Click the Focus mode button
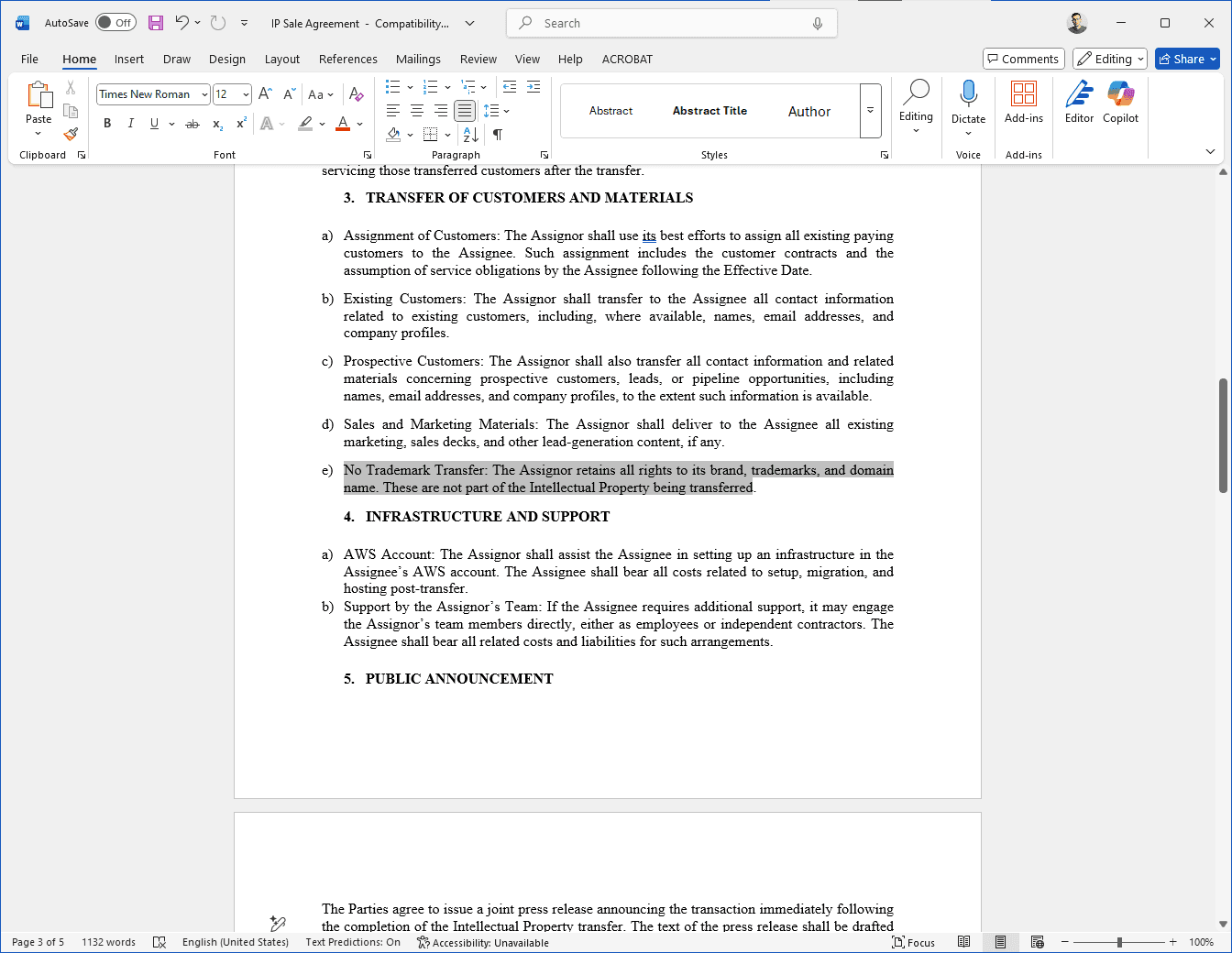This screenshot has width=1232, height=953. click(914, 942)
